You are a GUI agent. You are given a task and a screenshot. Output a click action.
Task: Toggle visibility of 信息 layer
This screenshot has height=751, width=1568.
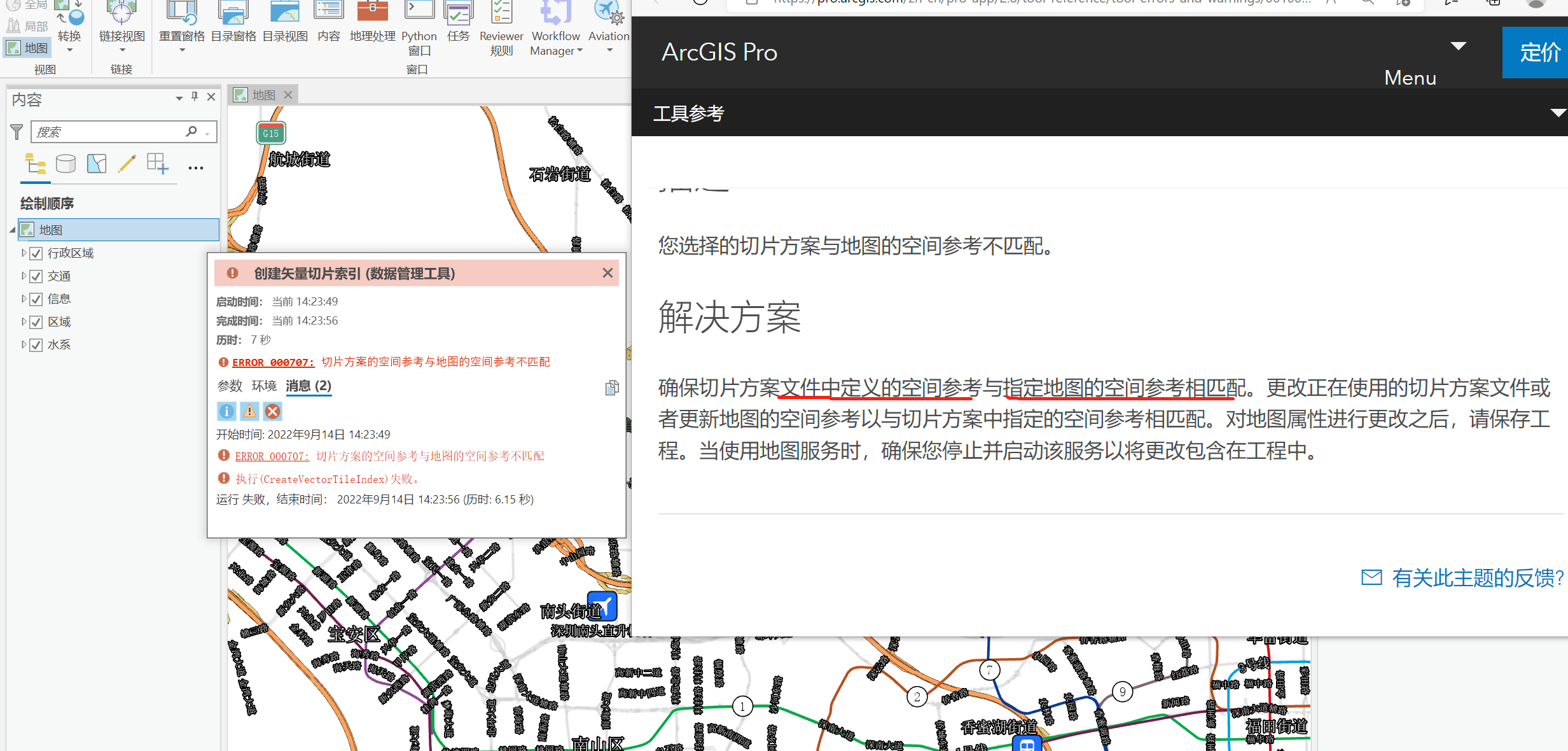tap(36, 299)
